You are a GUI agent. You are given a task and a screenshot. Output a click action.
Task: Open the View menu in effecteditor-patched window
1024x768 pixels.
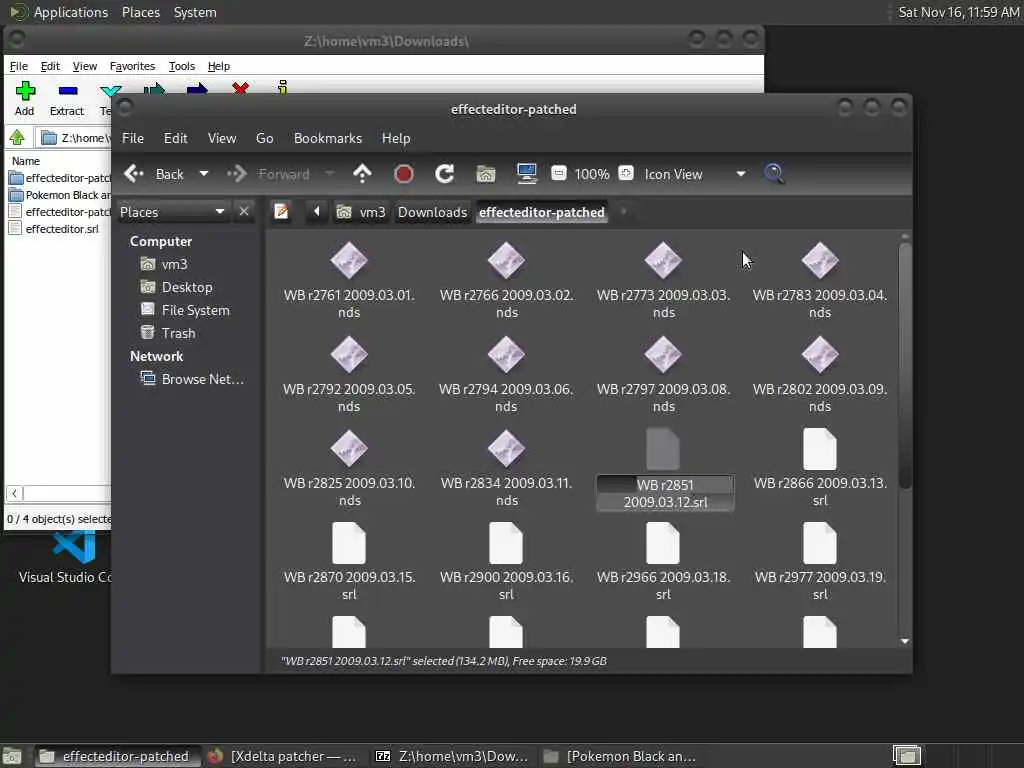(x=222, y=138)
